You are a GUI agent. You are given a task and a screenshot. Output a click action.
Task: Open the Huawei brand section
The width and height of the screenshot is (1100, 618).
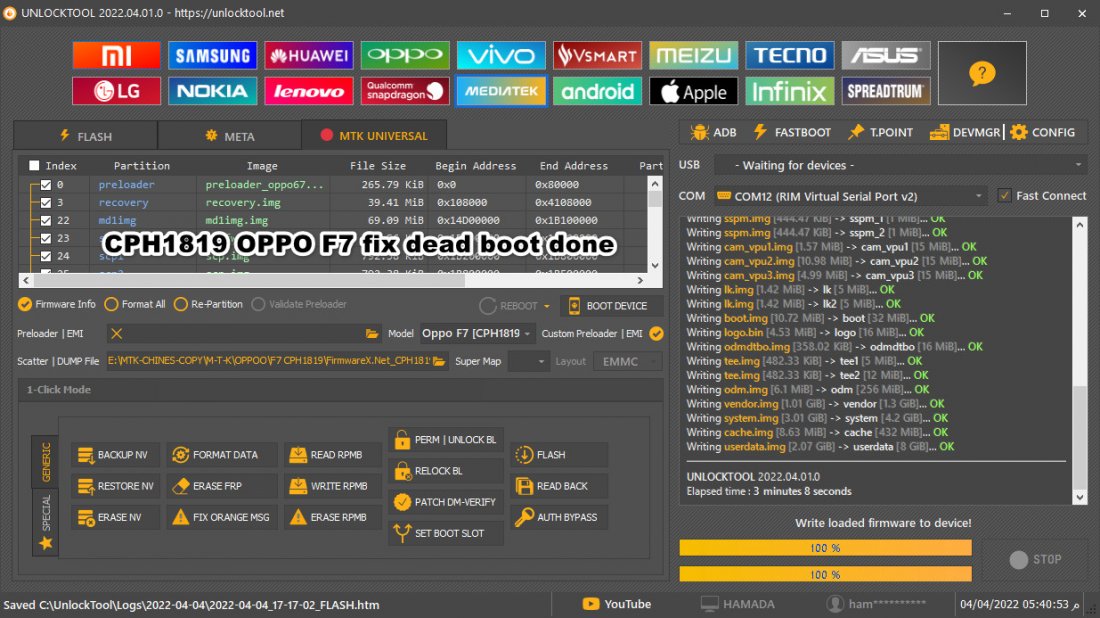(309, 55)
